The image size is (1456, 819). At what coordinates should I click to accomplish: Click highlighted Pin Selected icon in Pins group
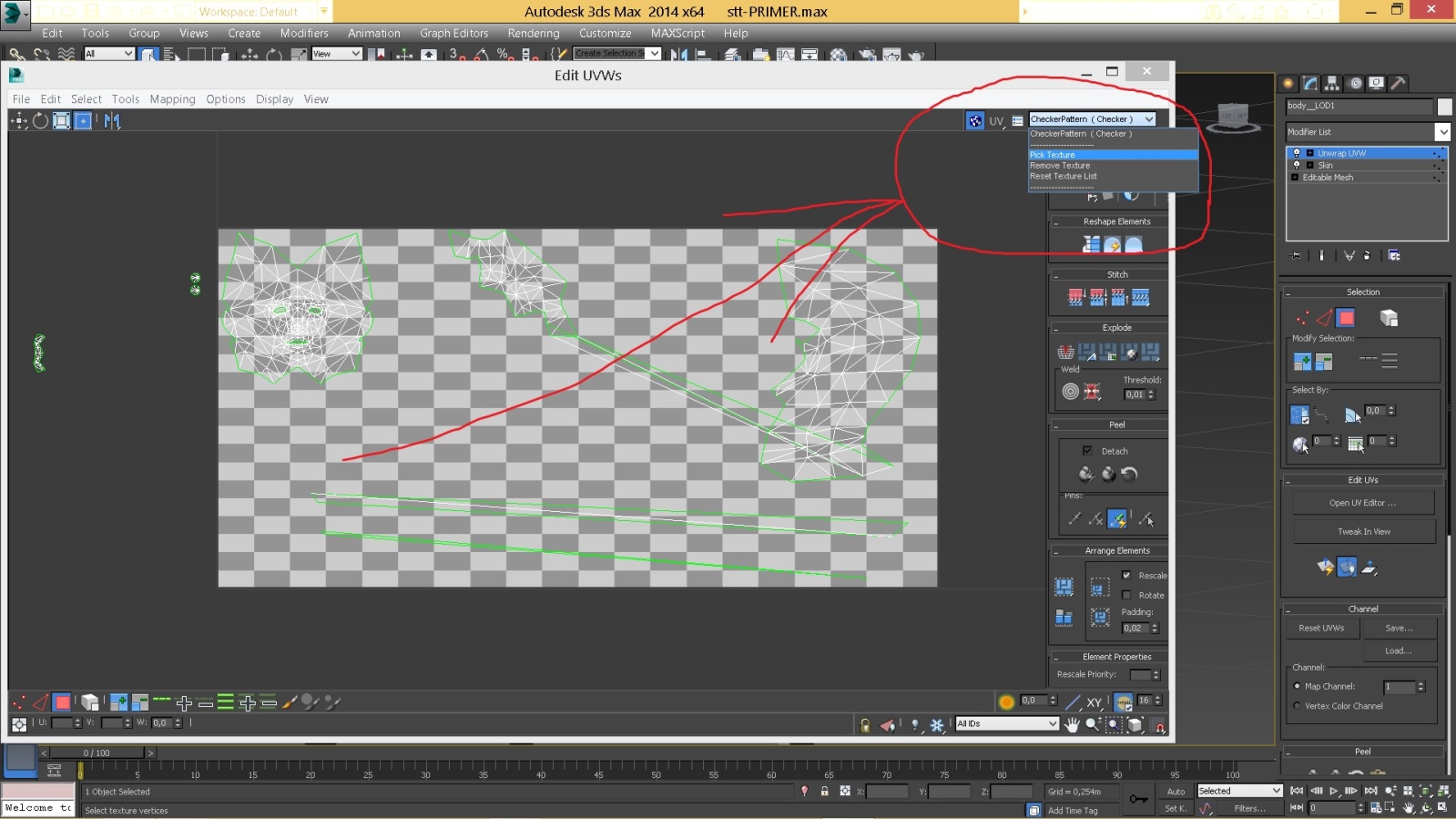[1118, 519]
